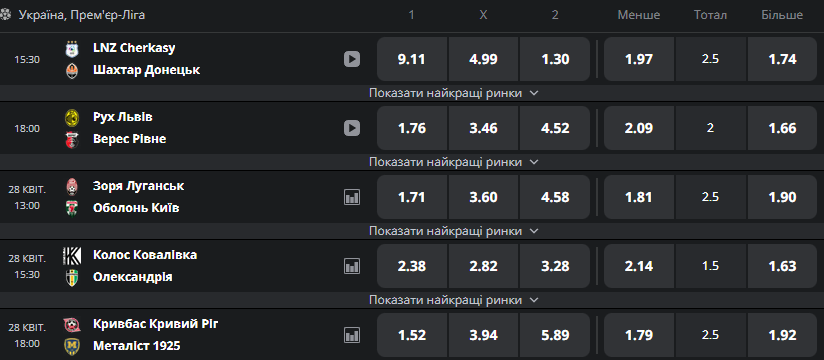Expand best markets under Колос Ковалівка match
Image resolution: width=824 pixels, height=360 pixels.
454,300
